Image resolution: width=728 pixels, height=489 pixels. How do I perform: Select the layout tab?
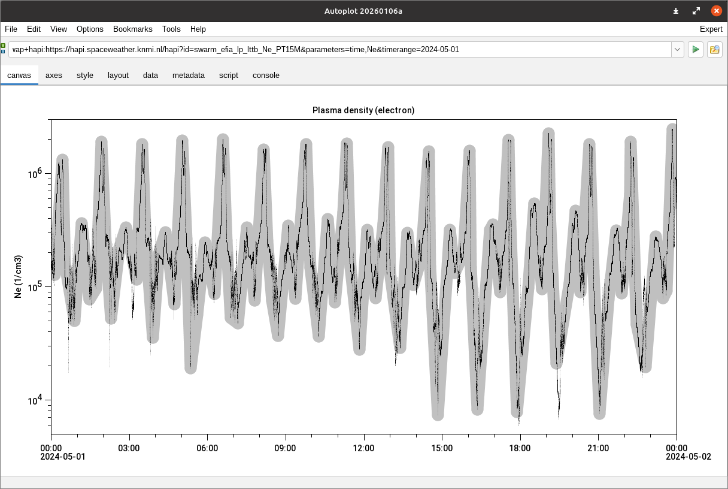coord(117,75)
